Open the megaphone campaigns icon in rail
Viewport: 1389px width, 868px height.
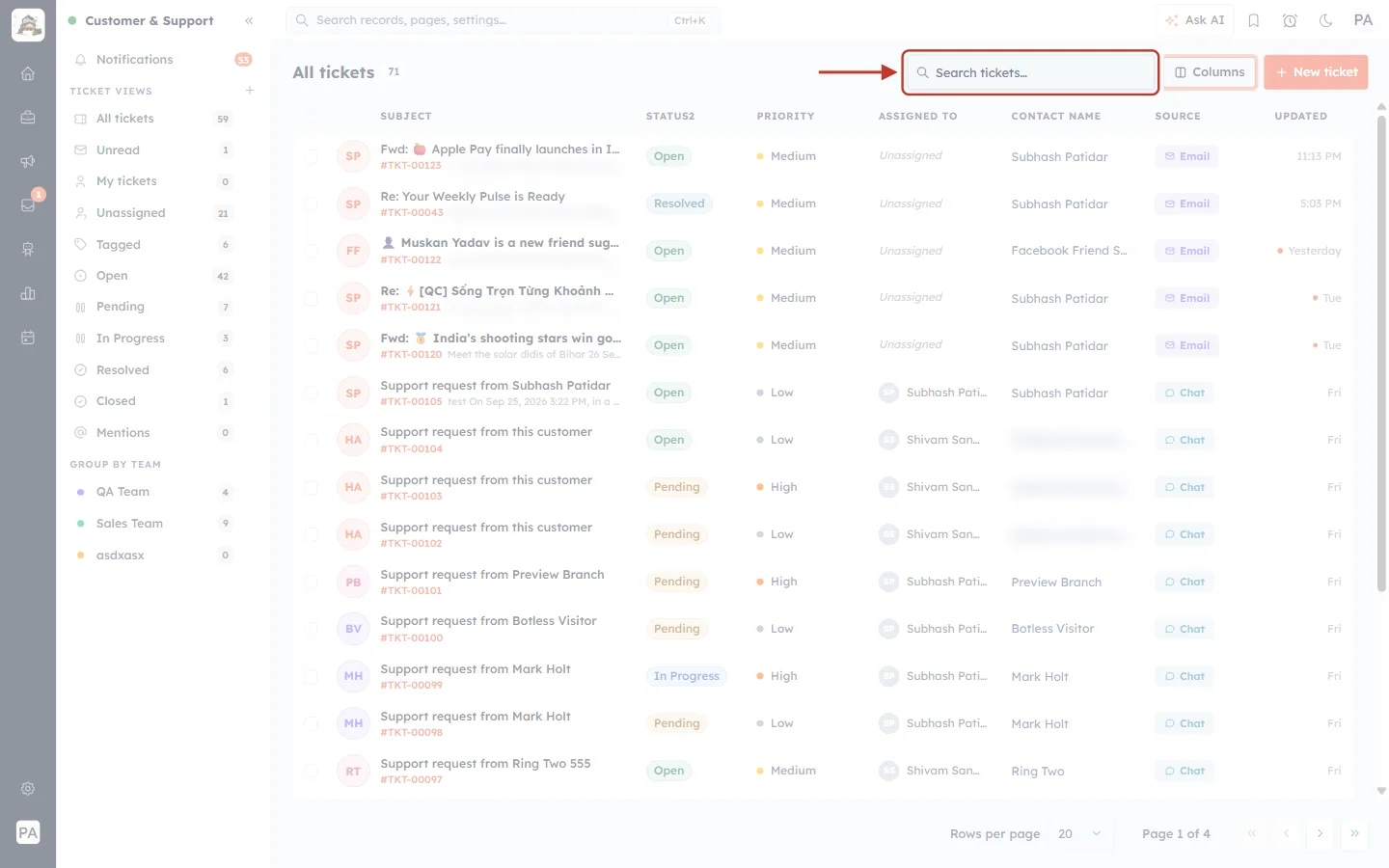click(28, 161)
